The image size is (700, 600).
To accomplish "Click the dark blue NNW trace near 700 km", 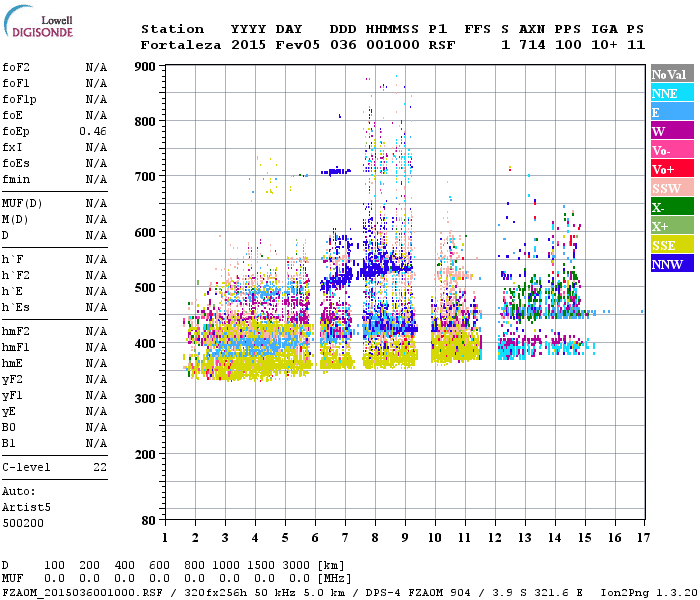I will pos(336,171).
